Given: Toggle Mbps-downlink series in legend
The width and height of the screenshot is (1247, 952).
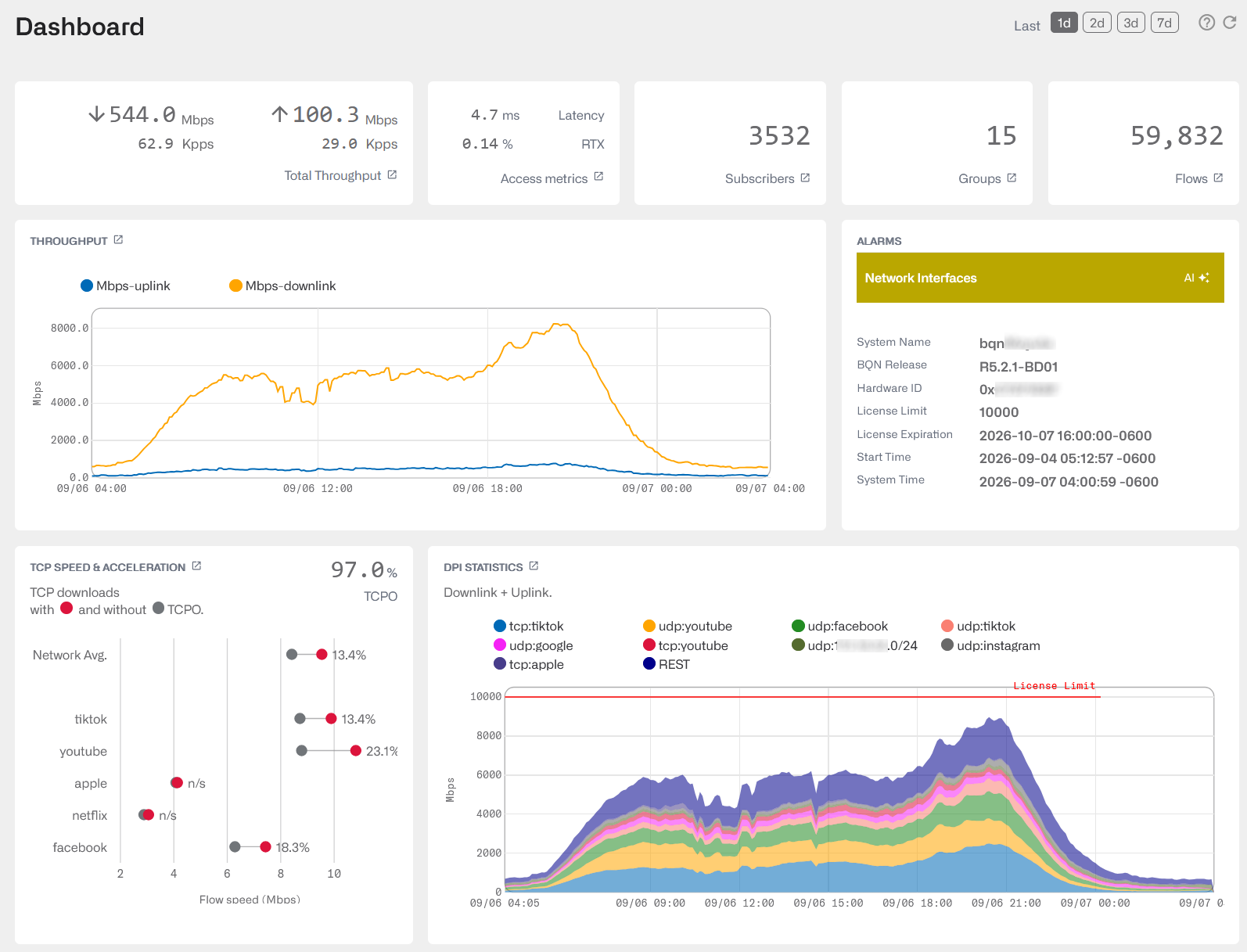Looking at the screenshot, I should [282, 286].
